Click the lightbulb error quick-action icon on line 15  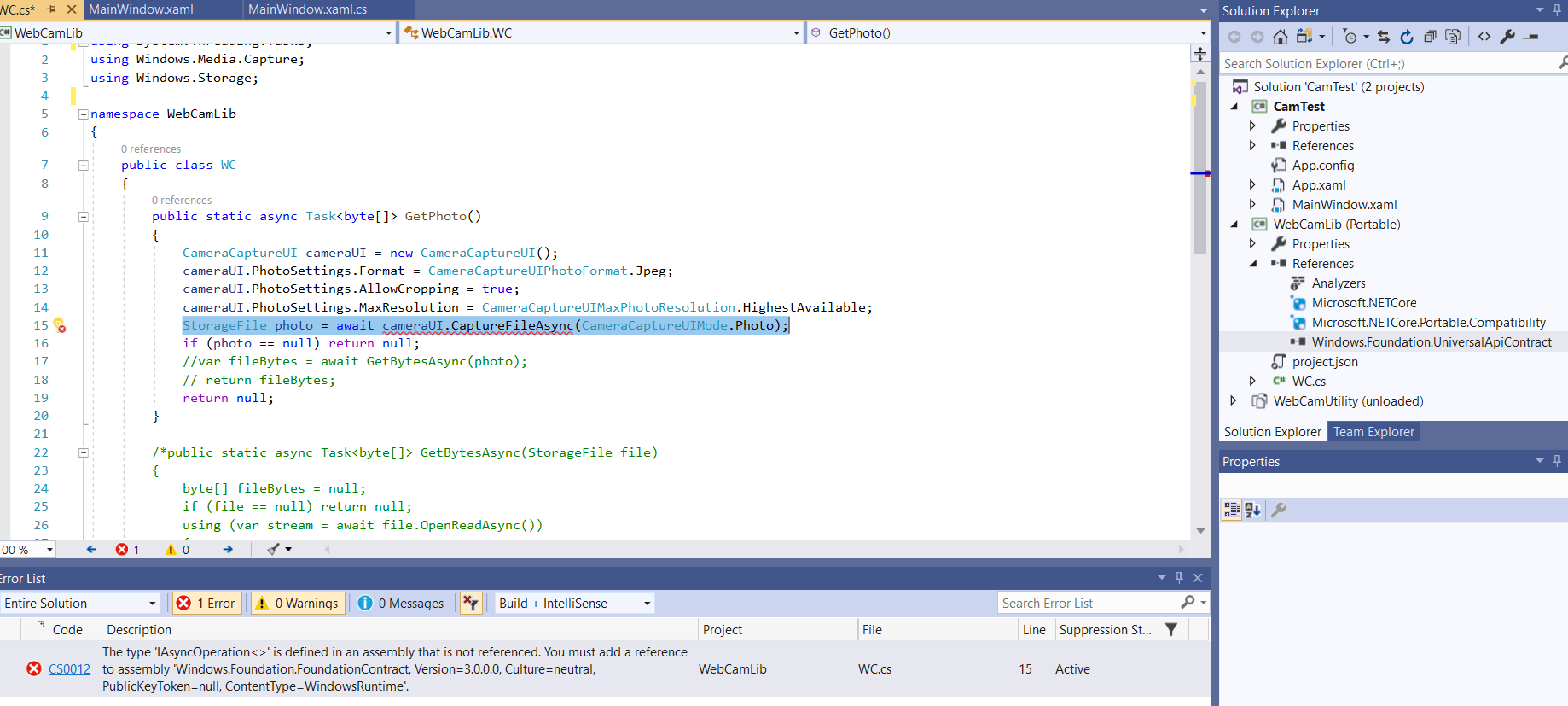(60, 325)
